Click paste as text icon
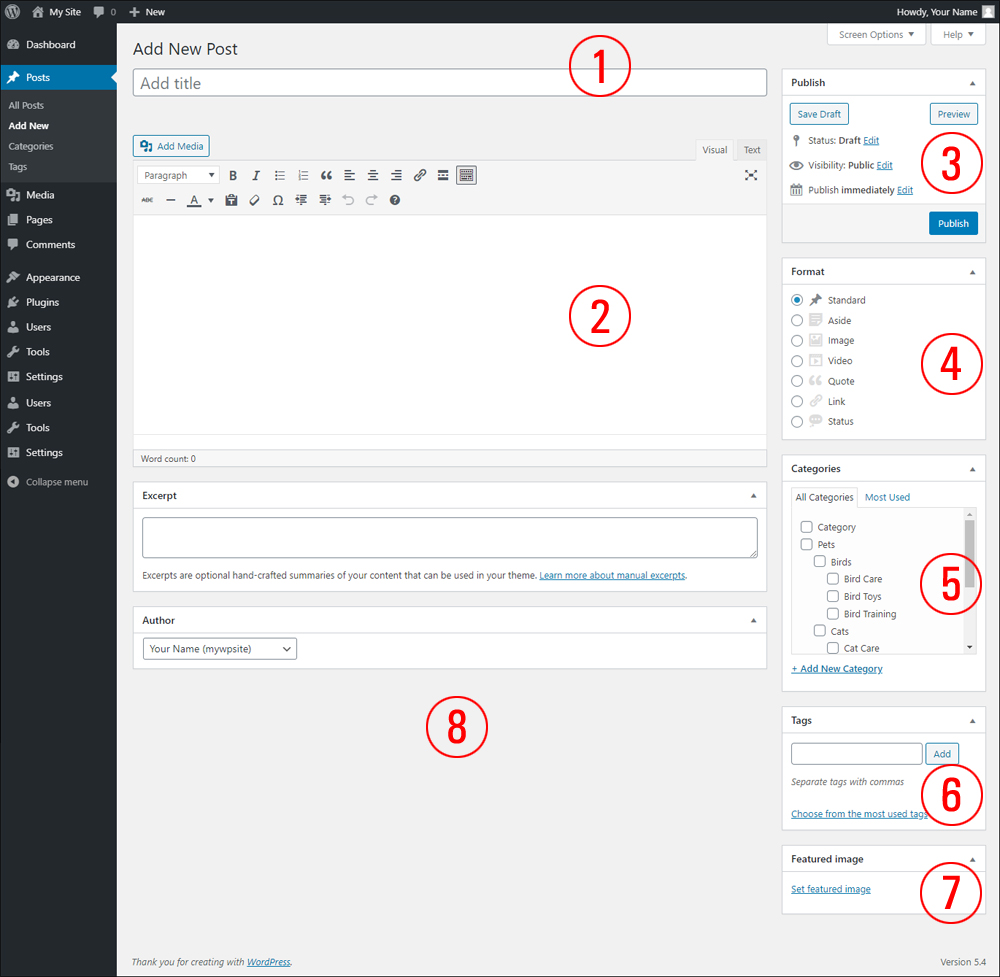The image size is (1000, 977). 231,200
